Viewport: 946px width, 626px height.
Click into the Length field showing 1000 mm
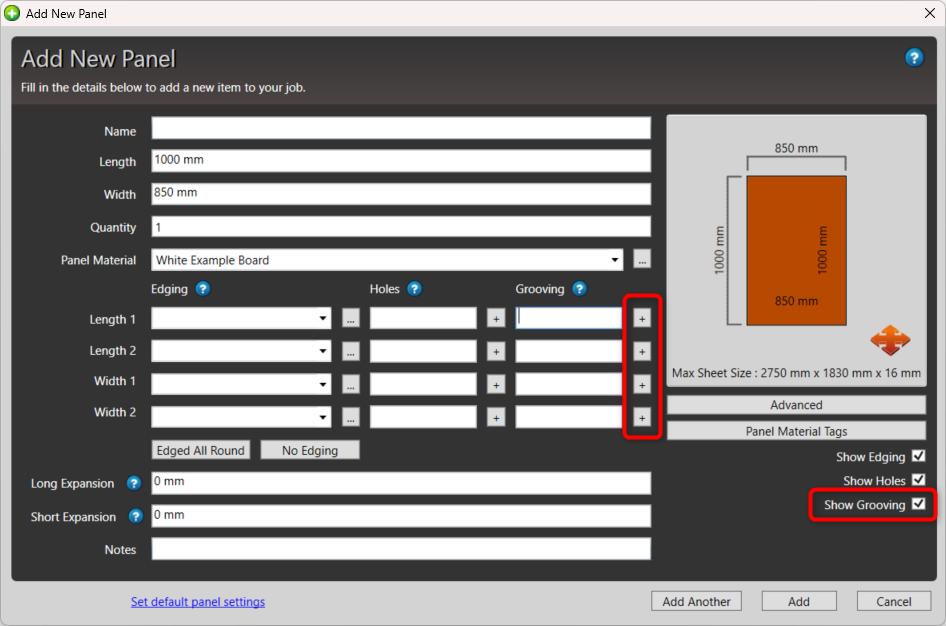pyautogui.click(x=401, y=161)
